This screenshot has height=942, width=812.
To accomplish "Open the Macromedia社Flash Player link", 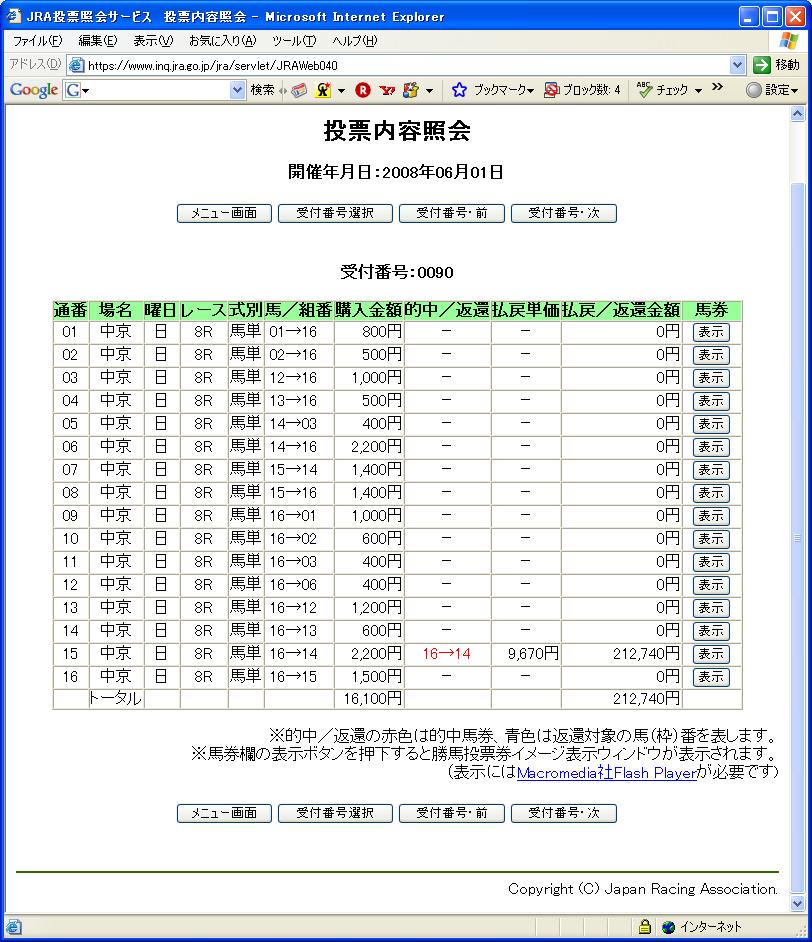I will [x=607, y=773].
